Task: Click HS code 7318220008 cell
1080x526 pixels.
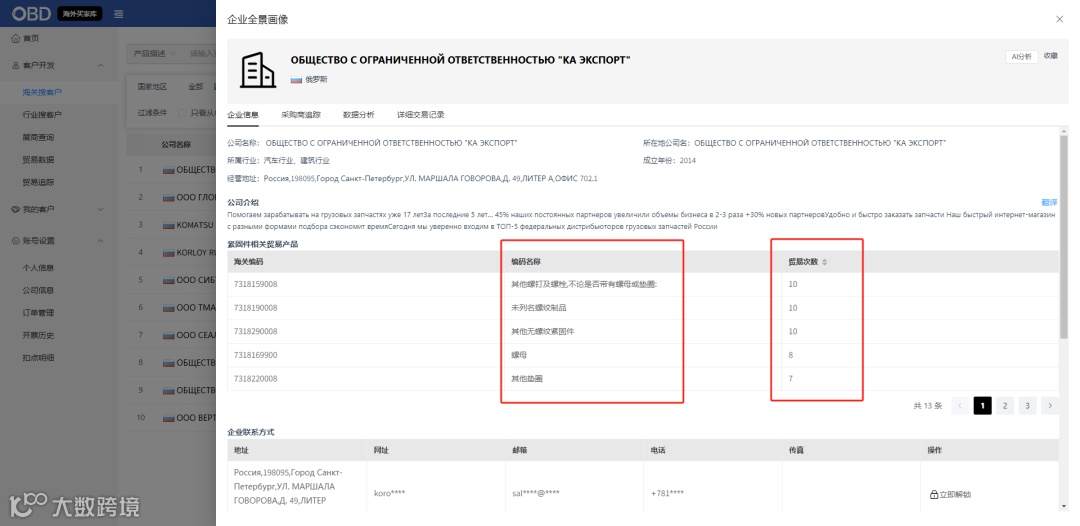Action: (x=256, y=379)
